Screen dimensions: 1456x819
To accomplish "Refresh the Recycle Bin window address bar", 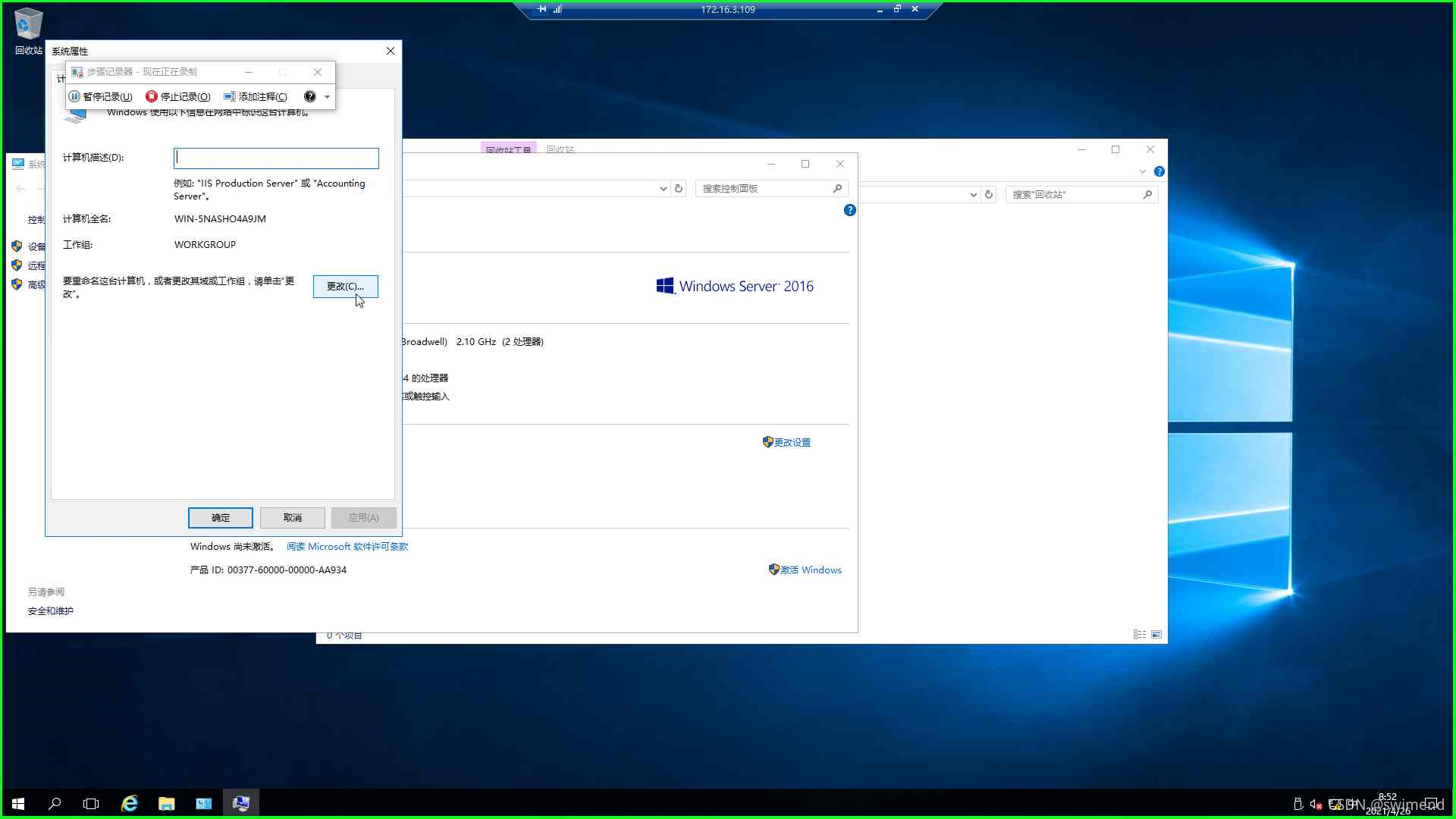I will [989, 194].
